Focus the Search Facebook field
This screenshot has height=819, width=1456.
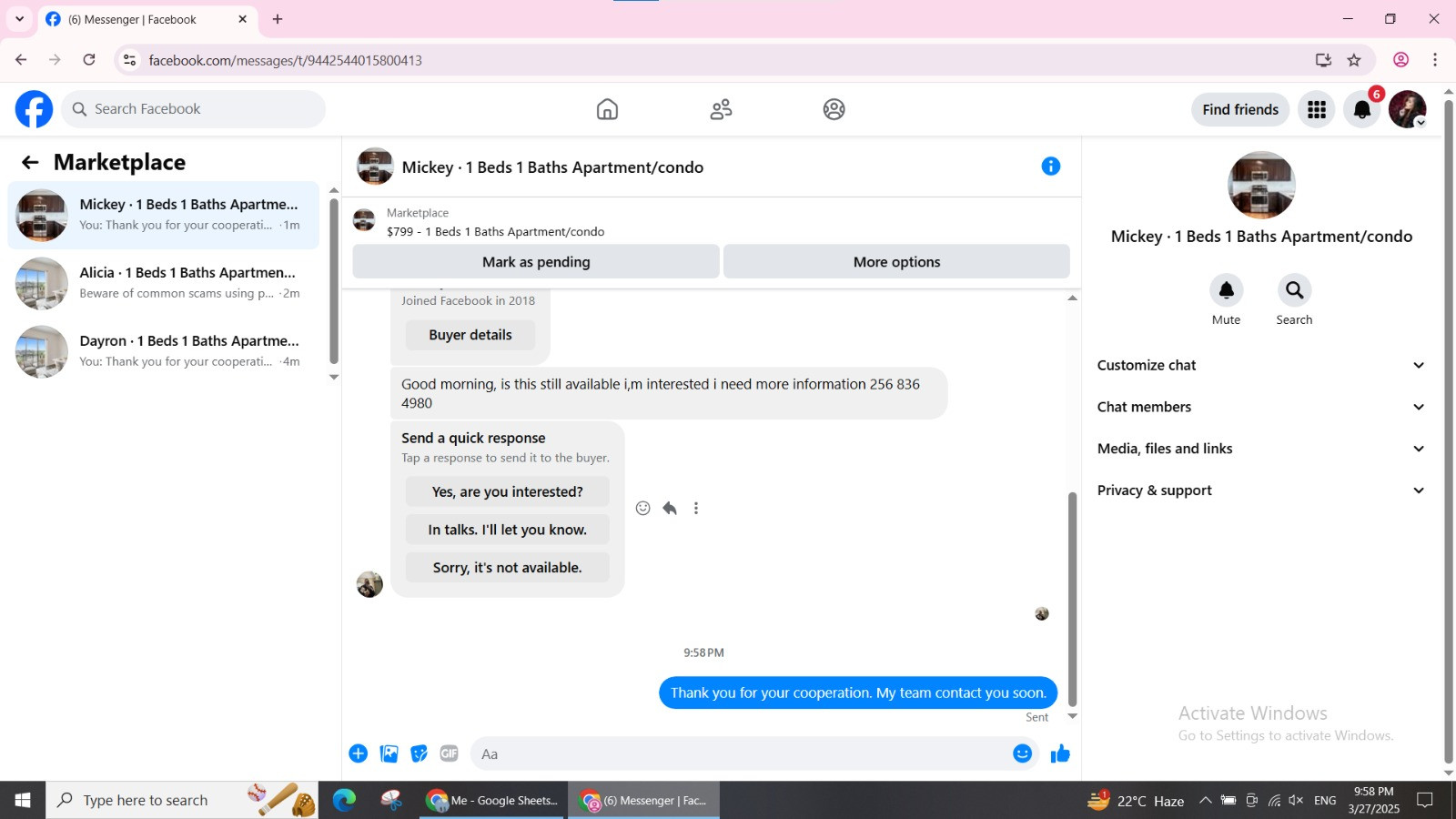point(194,109)
